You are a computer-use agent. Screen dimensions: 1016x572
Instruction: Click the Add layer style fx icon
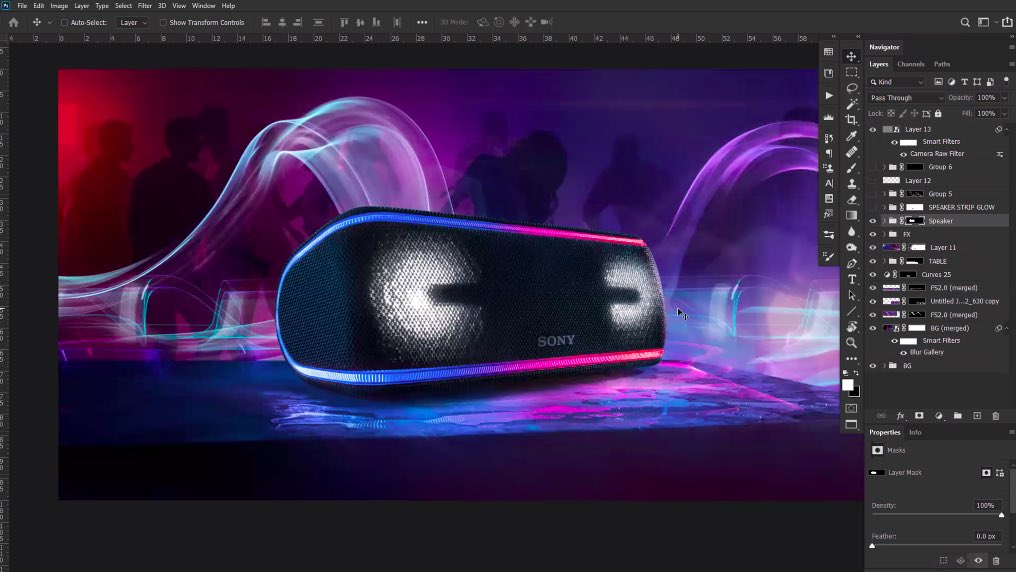coord(900,416)
